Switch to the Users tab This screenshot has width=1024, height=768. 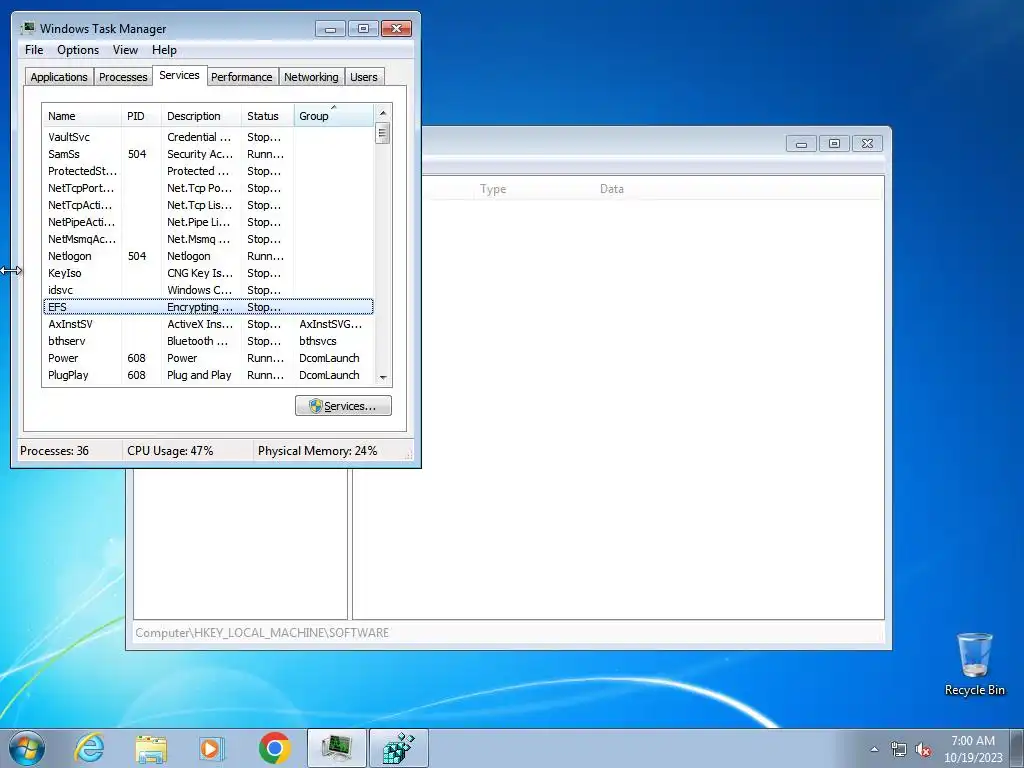pos(364,76)
